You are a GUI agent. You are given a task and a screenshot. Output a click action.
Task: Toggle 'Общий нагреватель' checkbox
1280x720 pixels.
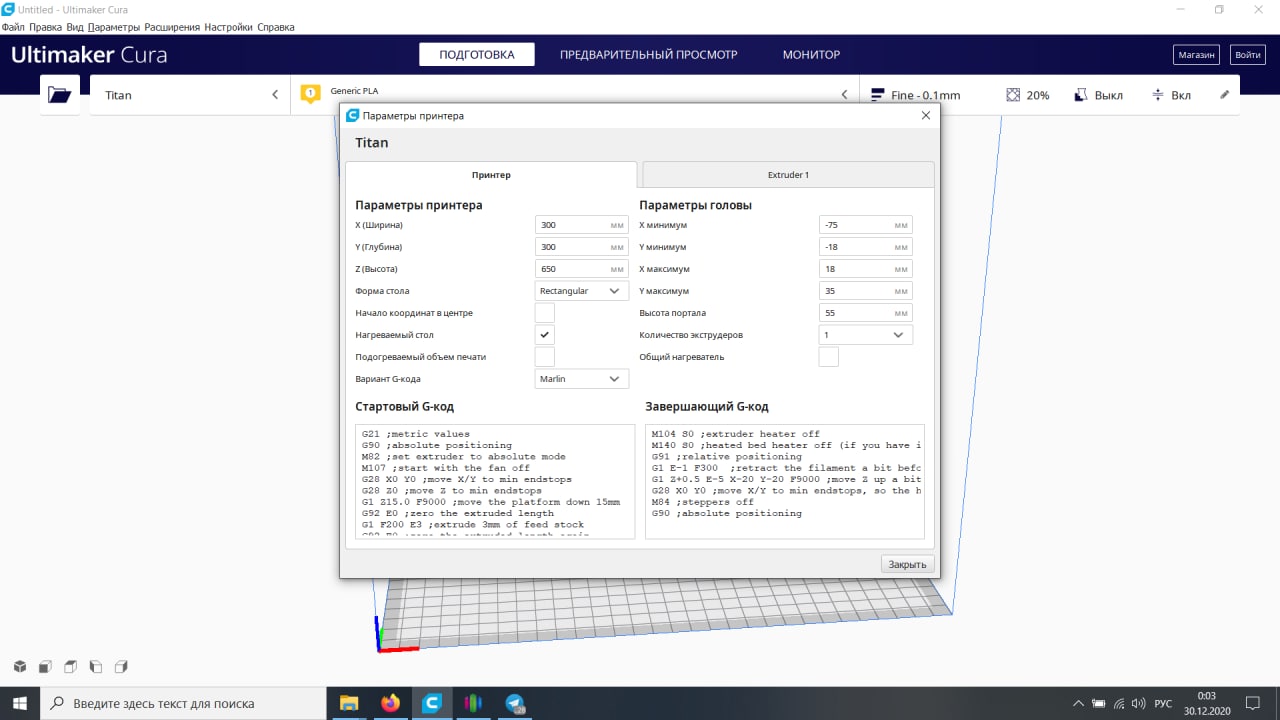[829, 357]
